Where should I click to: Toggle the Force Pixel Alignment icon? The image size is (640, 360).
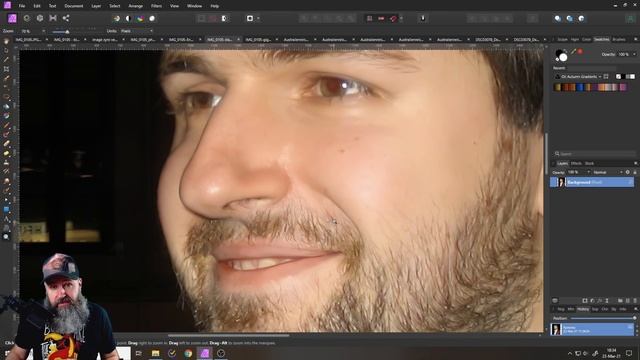[369, 18]
